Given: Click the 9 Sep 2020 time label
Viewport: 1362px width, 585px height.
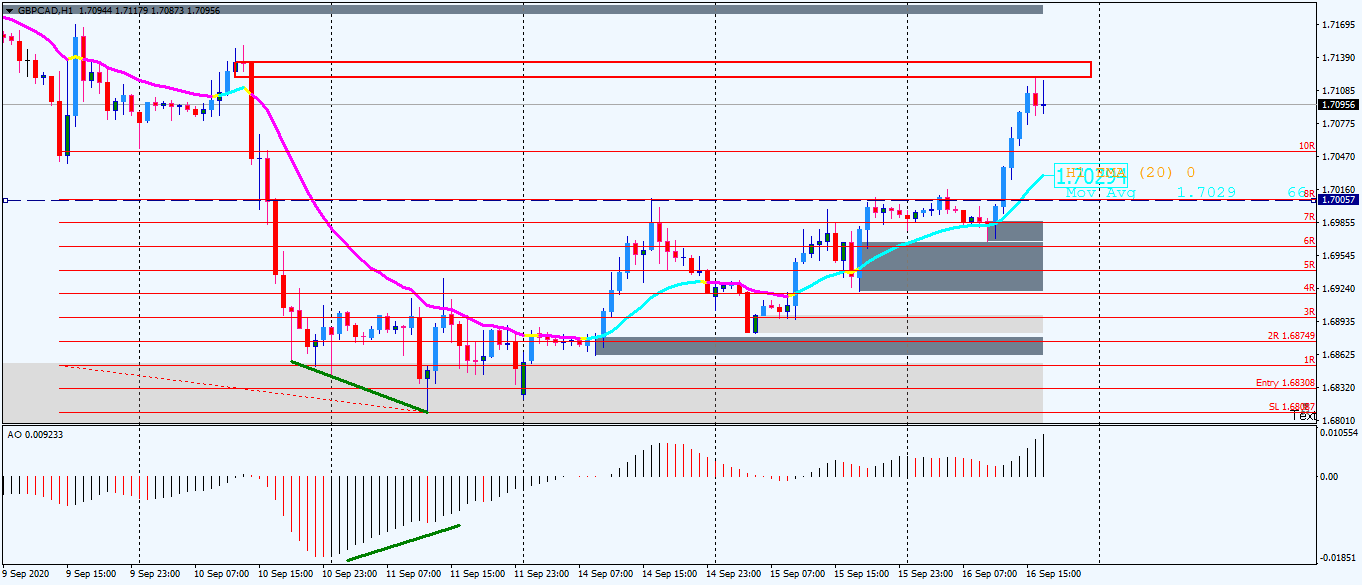Looking at the screenshot, I should pyautogui.click(x=26, y=574).
